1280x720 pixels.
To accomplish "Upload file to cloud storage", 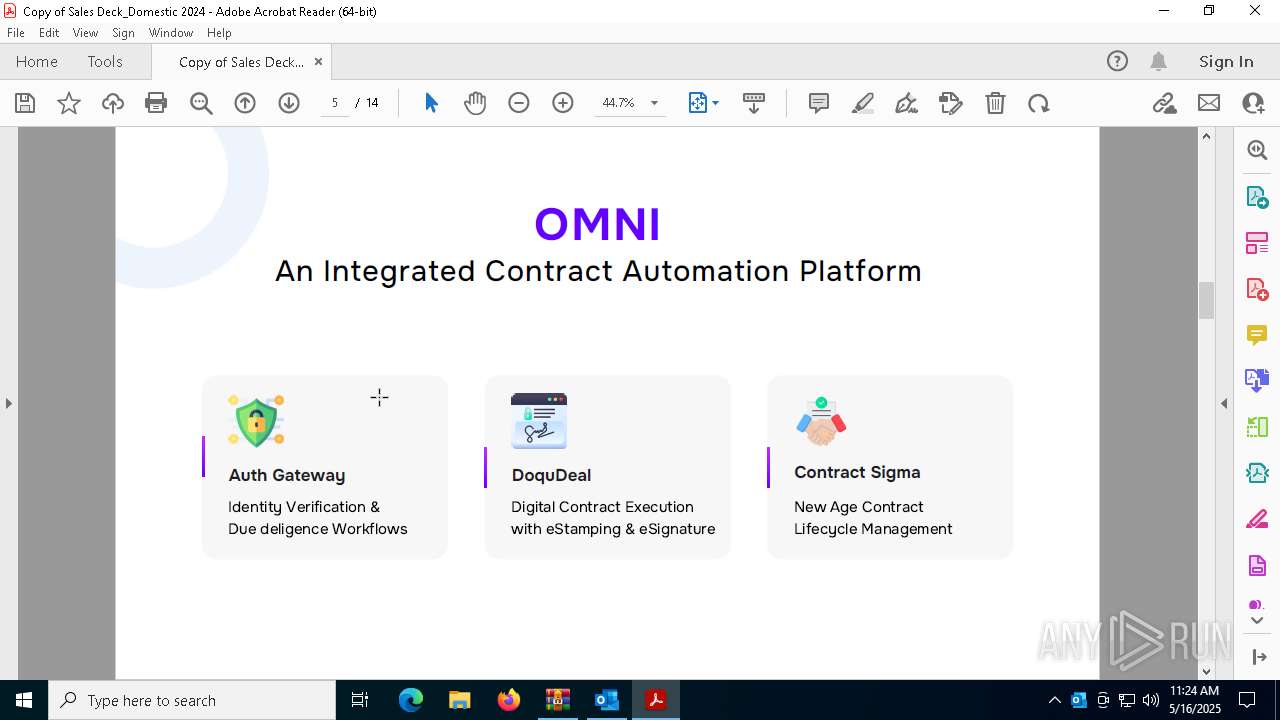I will 113,103.
